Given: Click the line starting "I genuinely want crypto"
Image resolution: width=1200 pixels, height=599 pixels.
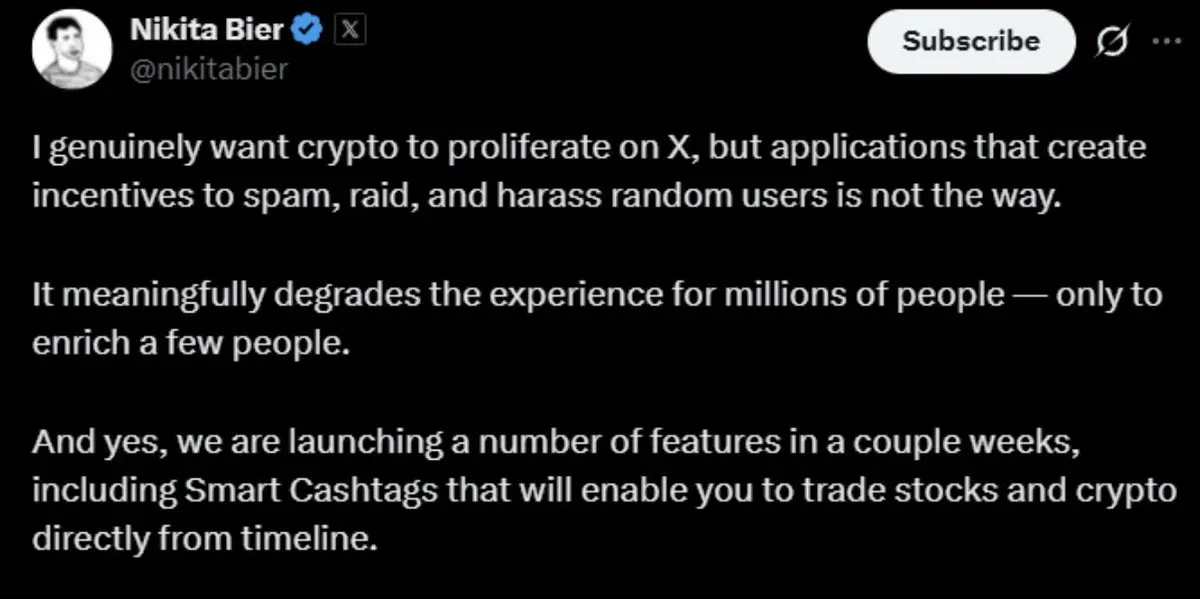Looking at the screenshot, I should click(x=589, y=151).
